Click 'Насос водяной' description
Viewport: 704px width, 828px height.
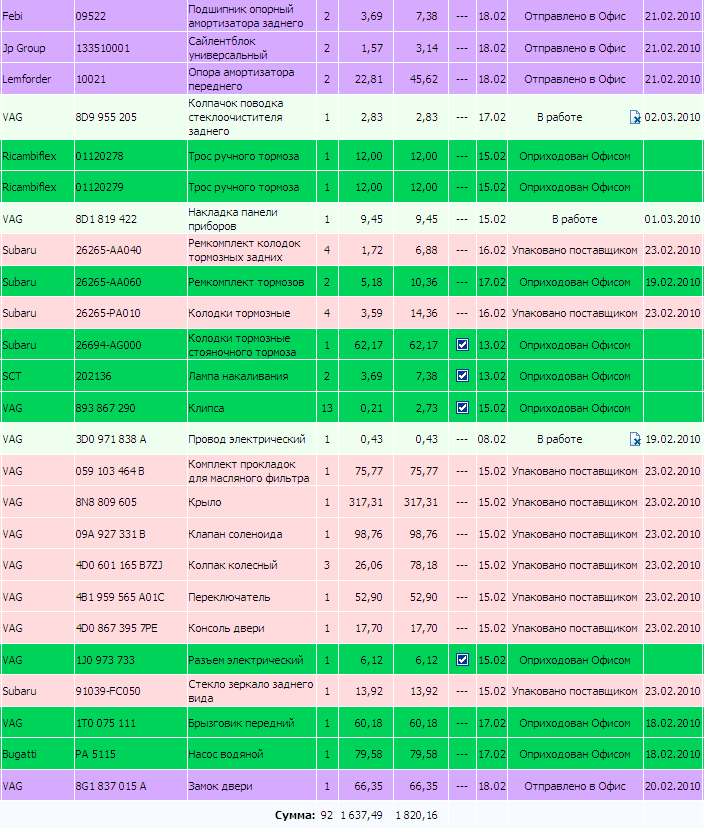tap(226, 754)
